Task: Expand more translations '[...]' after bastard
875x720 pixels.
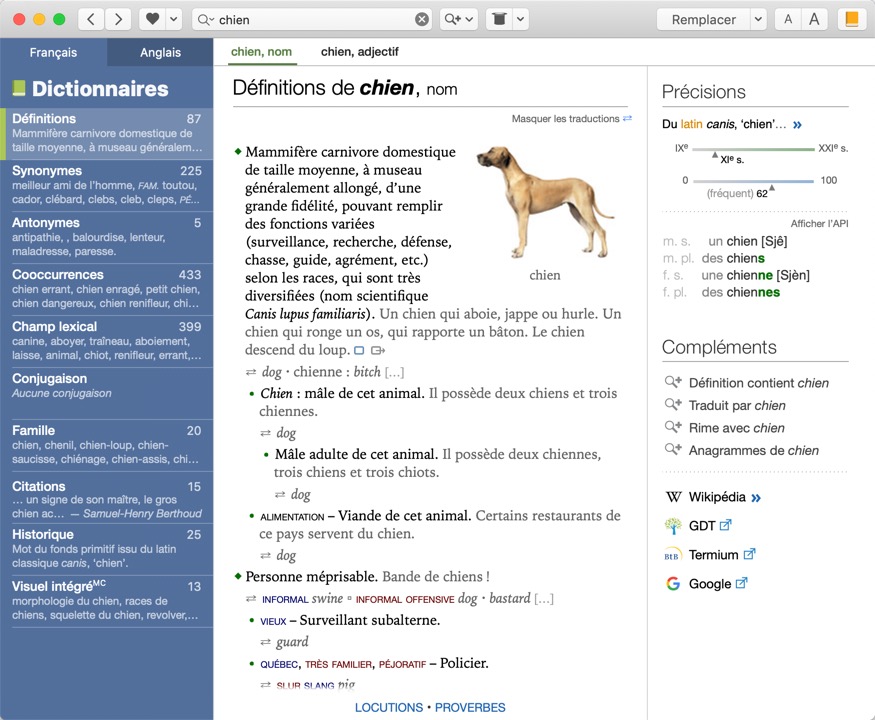Action: 544,599
